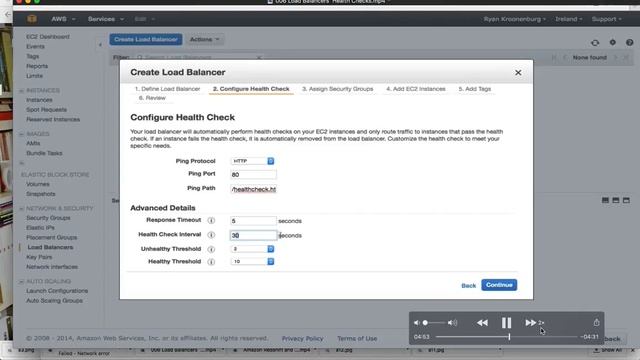This screenshot has height=360, width=640.
Task: Open the Privacy Policy link
Action: point(302,338)
